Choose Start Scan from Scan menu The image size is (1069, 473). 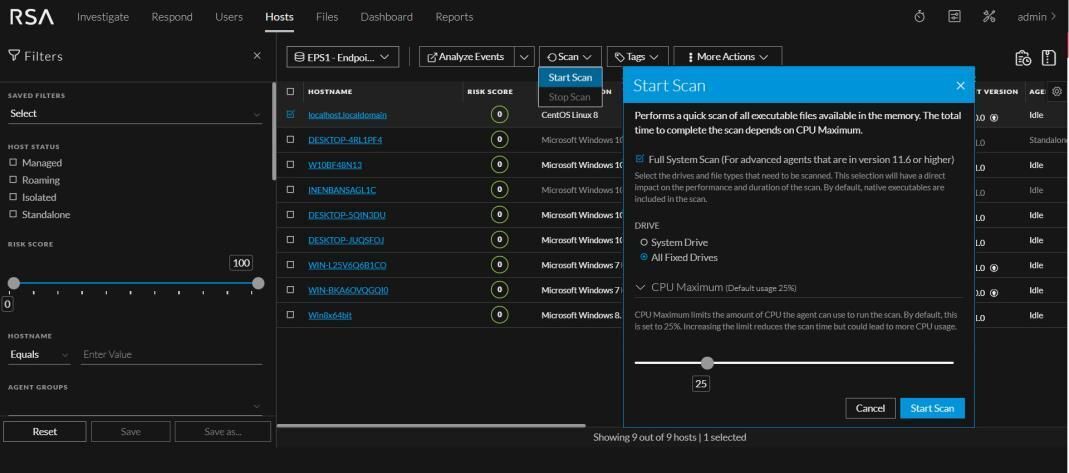point(570,78)
